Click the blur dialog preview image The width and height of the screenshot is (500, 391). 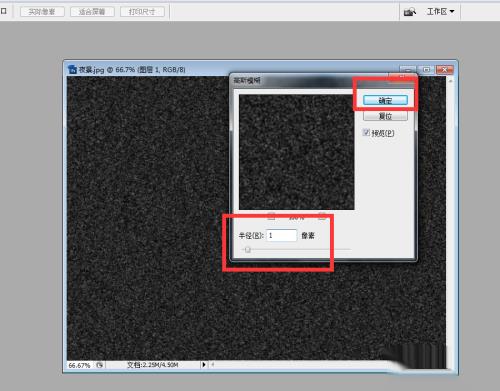[x=296, y=152]
